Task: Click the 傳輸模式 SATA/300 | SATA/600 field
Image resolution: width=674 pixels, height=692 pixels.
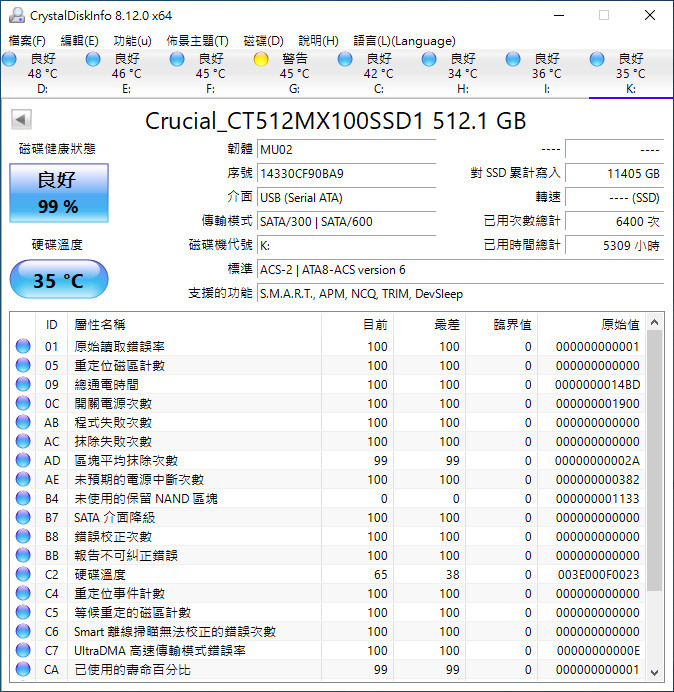Action: [x=346, y=221]
